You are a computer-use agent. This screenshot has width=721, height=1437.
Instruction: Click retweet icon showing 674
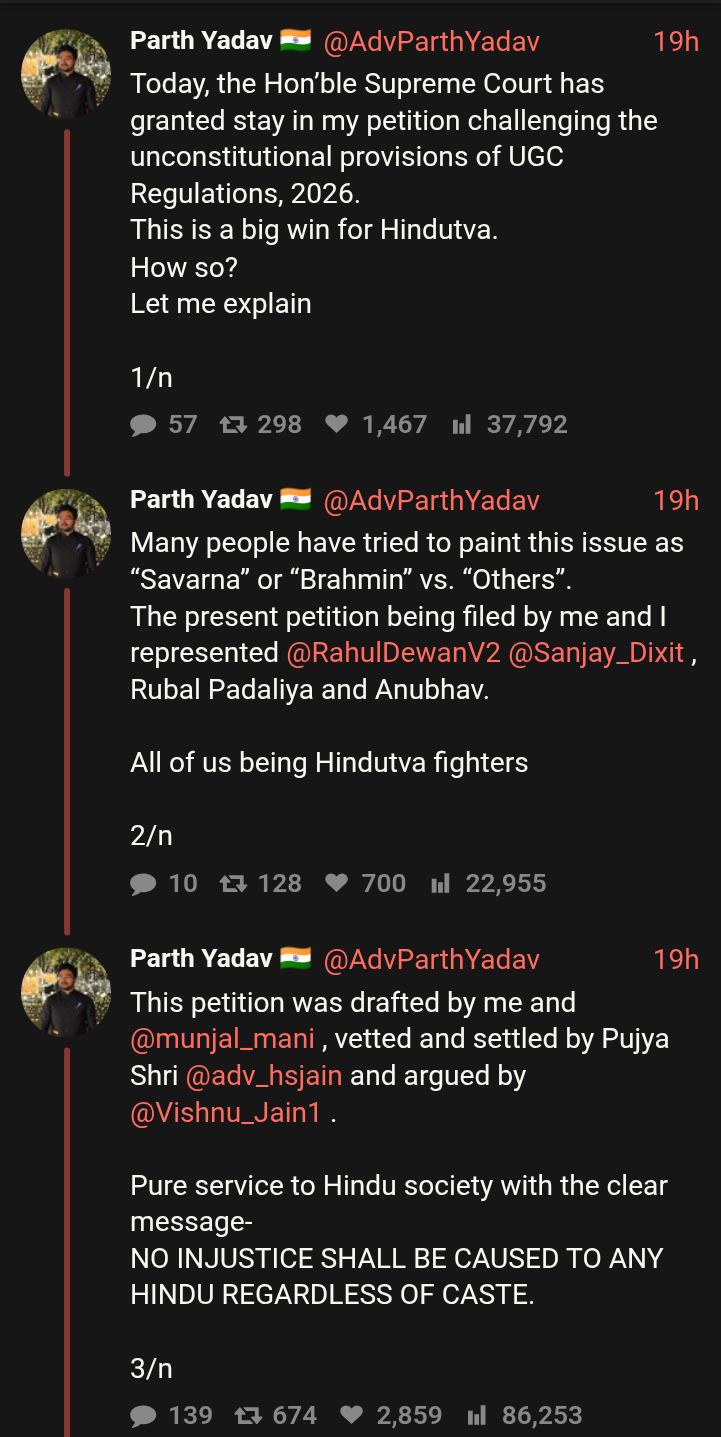248,1416
